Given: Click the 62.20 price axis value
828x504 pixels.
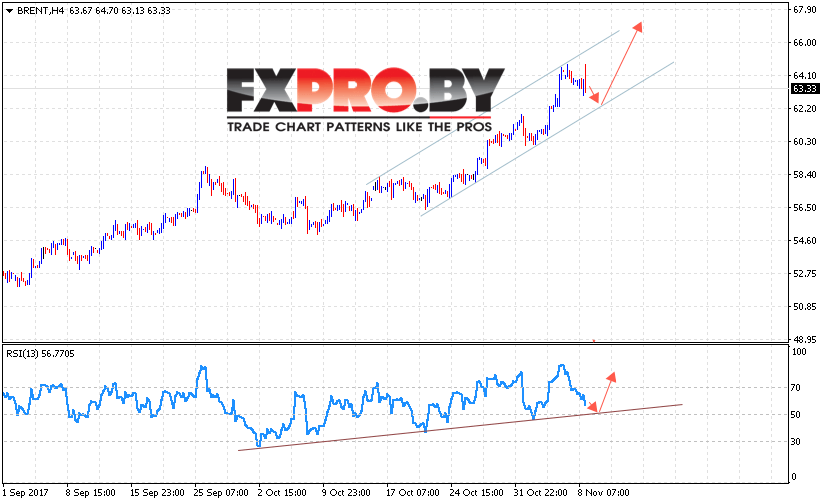Looking at the screenshot, I should click(x=805, y=109).
